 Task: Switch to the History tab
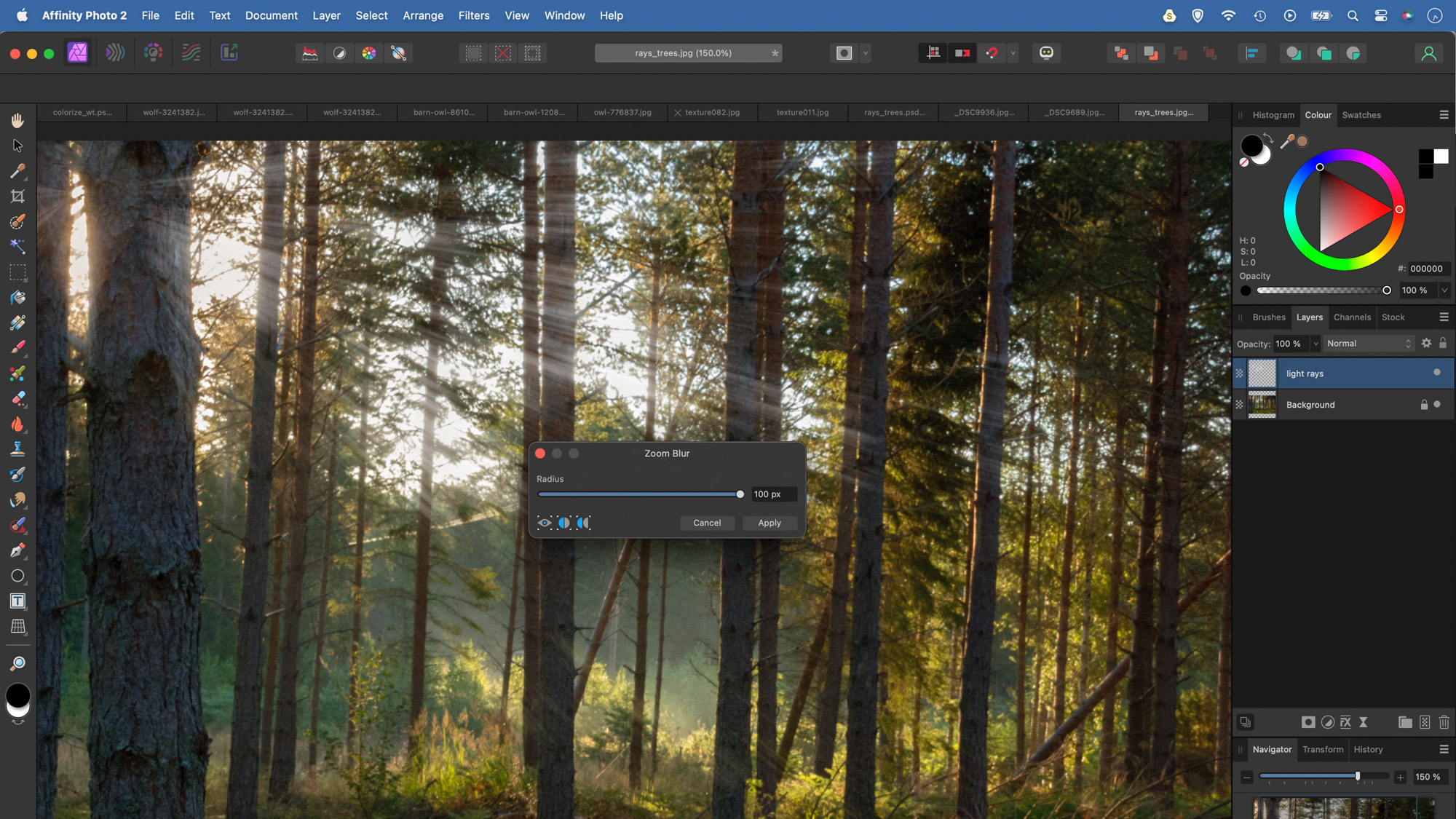coord(1368,749)
